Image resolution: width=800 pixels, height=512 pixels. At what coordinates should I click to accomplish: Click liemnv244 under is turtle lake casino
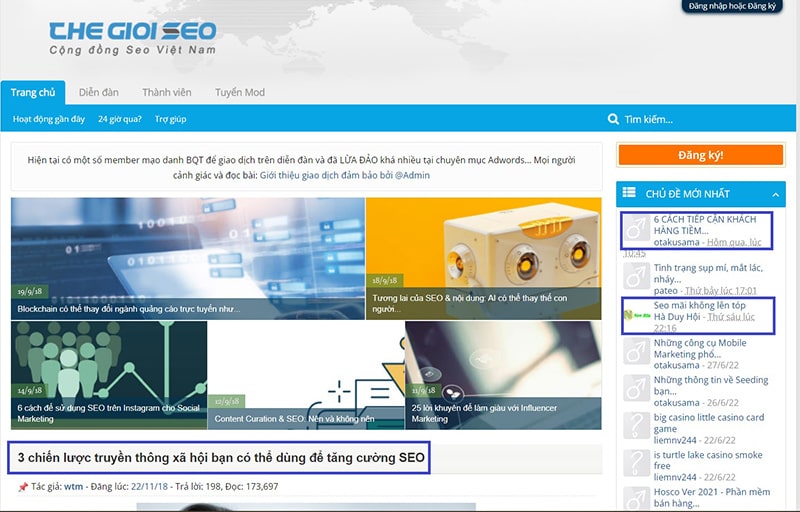[x=675, y=477]
